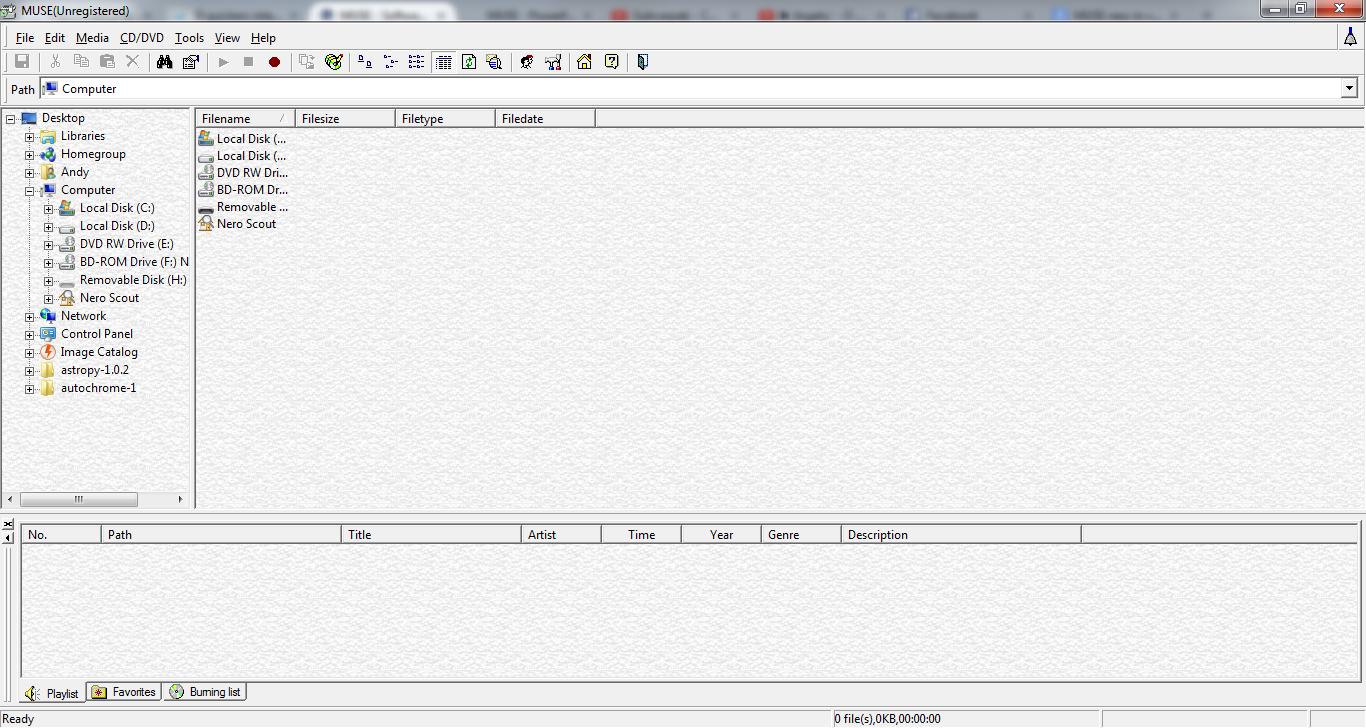Switch to large icons view
This screenshot has height=728, width=1366.
(x=365, y=62)
